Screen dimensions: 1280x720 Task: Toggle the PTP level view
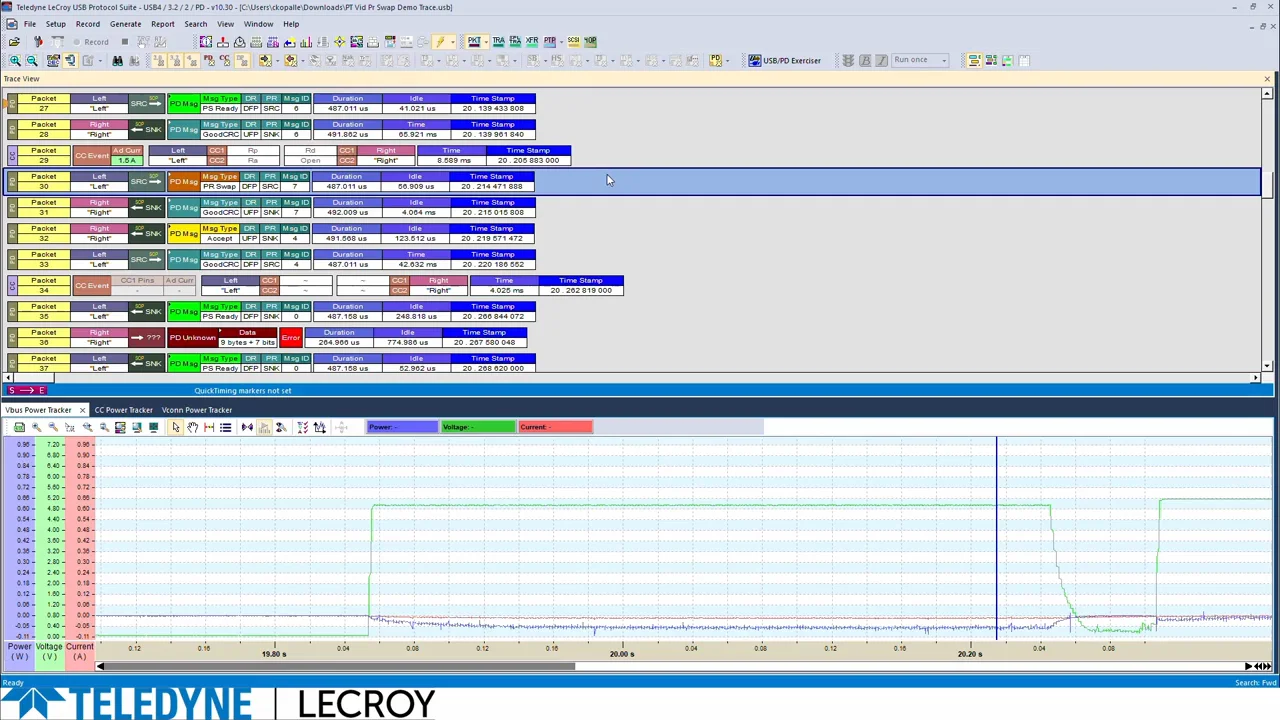pos(549,41)
